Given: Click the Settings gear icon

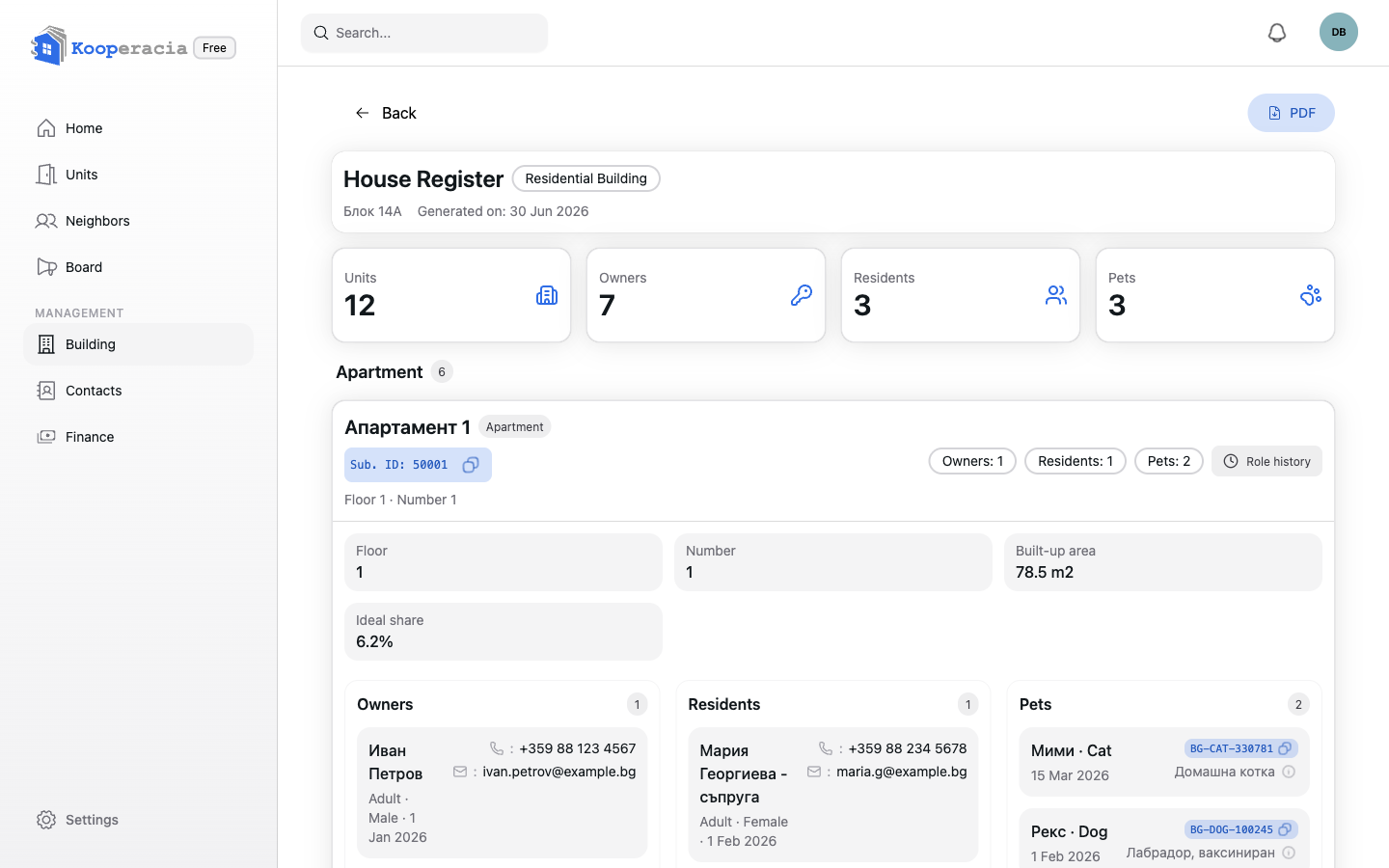Looking at the screenshot, I should [46, 820].
